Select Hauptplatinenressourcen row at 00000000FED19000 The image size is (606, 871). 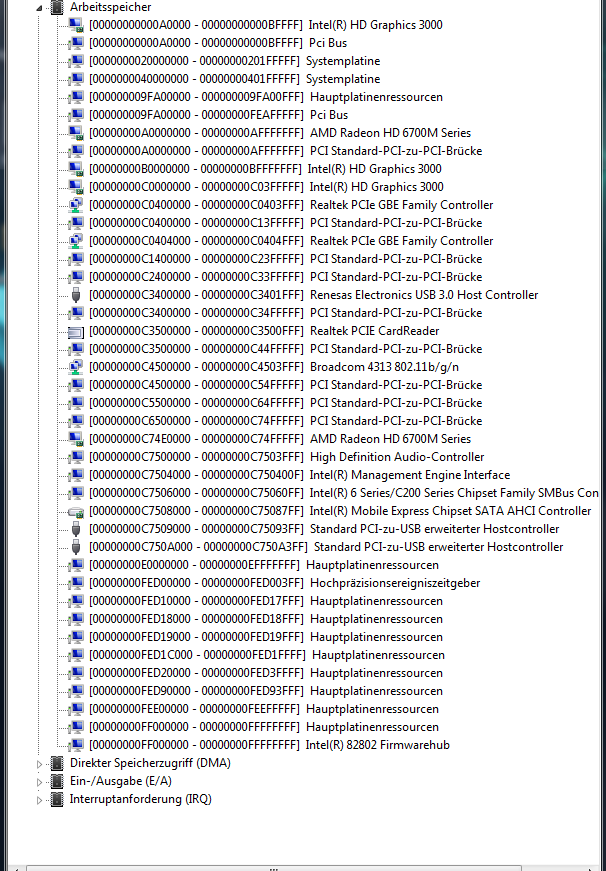point(266,637)
